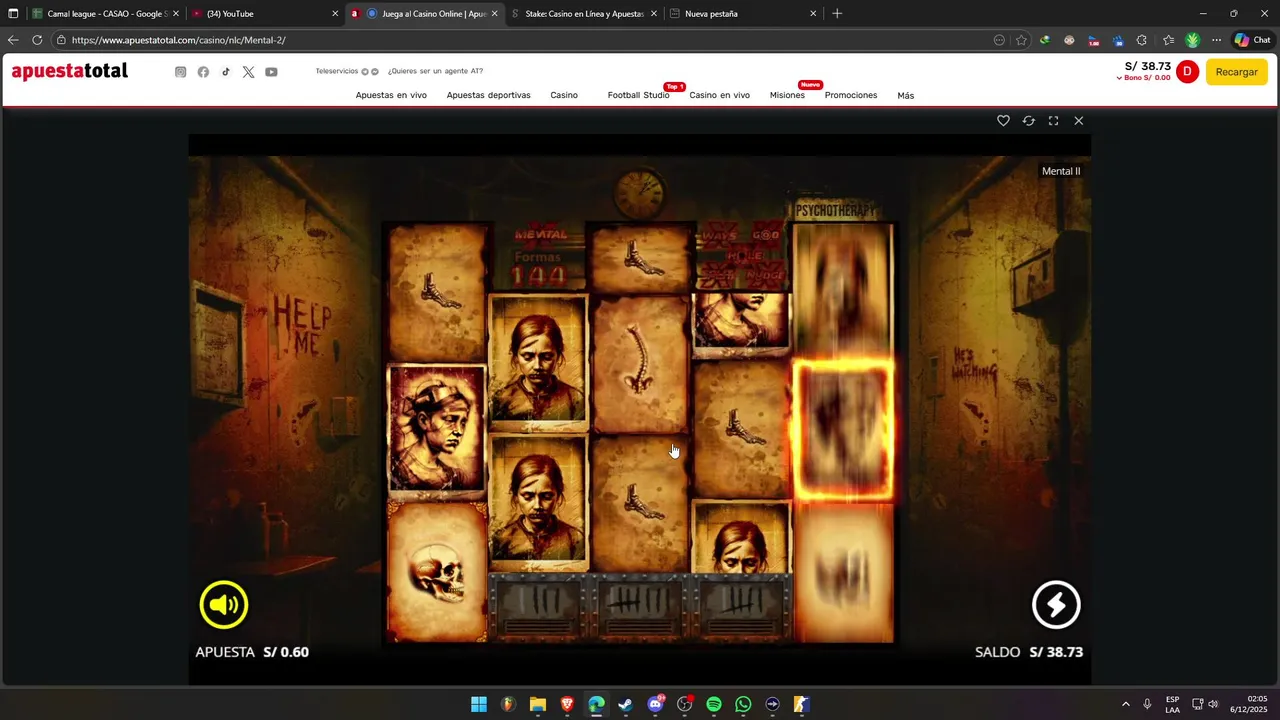The width and height of the screenshot is (1280, 720).
Task: Open the Instagram link in site header
Action: pos(180,72)
